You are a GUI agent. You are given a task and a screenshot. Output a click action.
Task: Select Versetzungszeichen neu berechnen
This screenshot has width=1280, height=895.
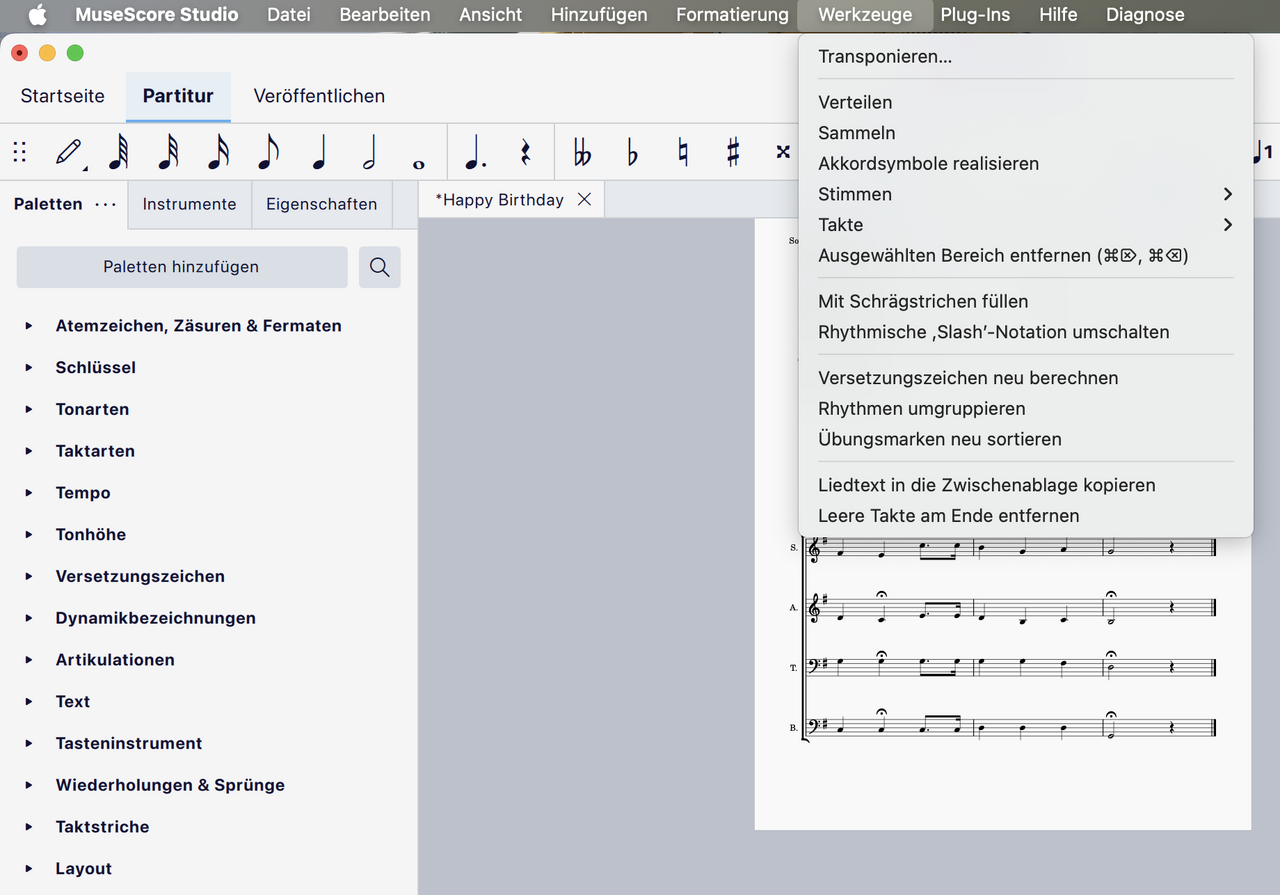tap(1025, 378)
